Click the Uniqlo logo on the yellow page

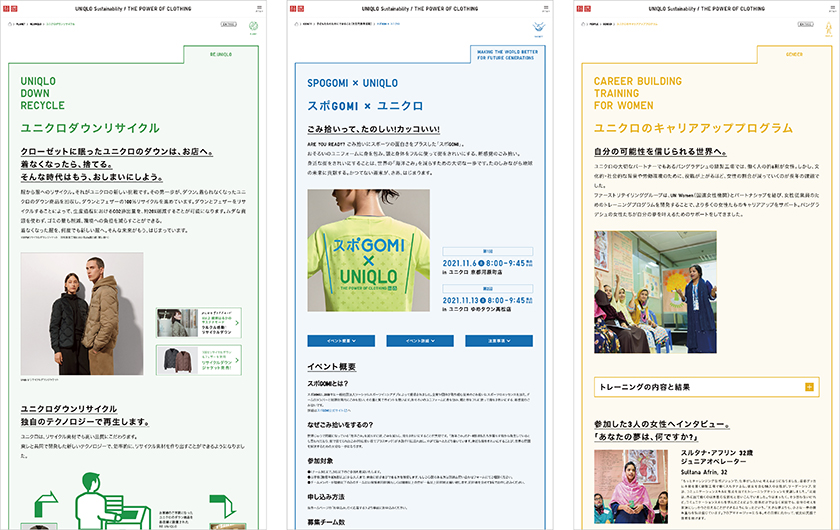[x=584, y=8]
